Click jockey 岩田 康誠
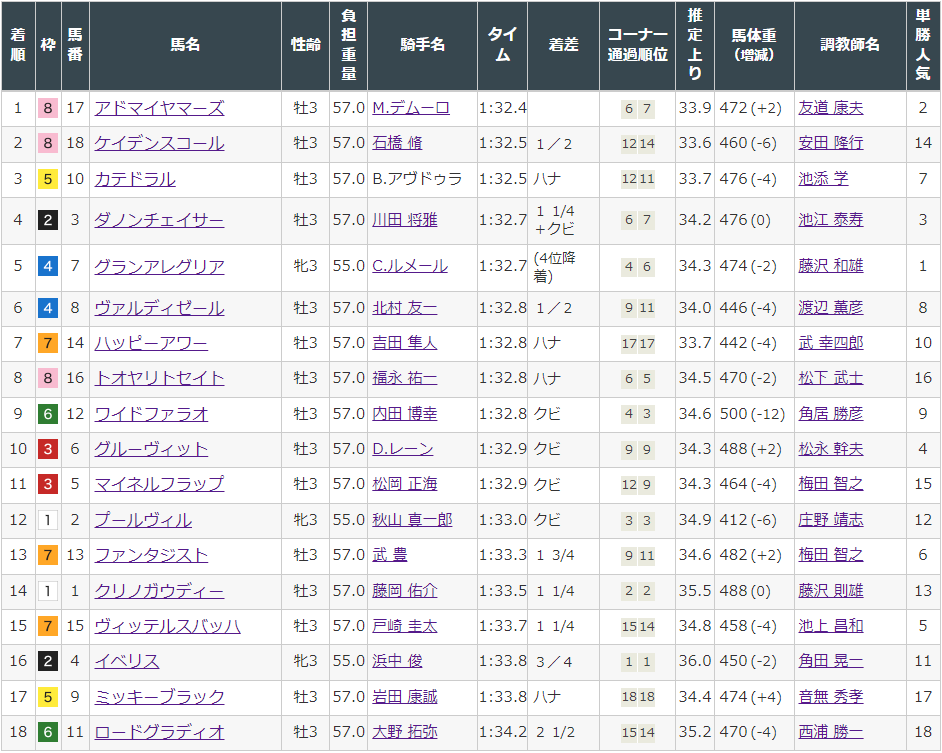Image resolution: width=942 pixels, height=753 pixels. coord(405,697)
